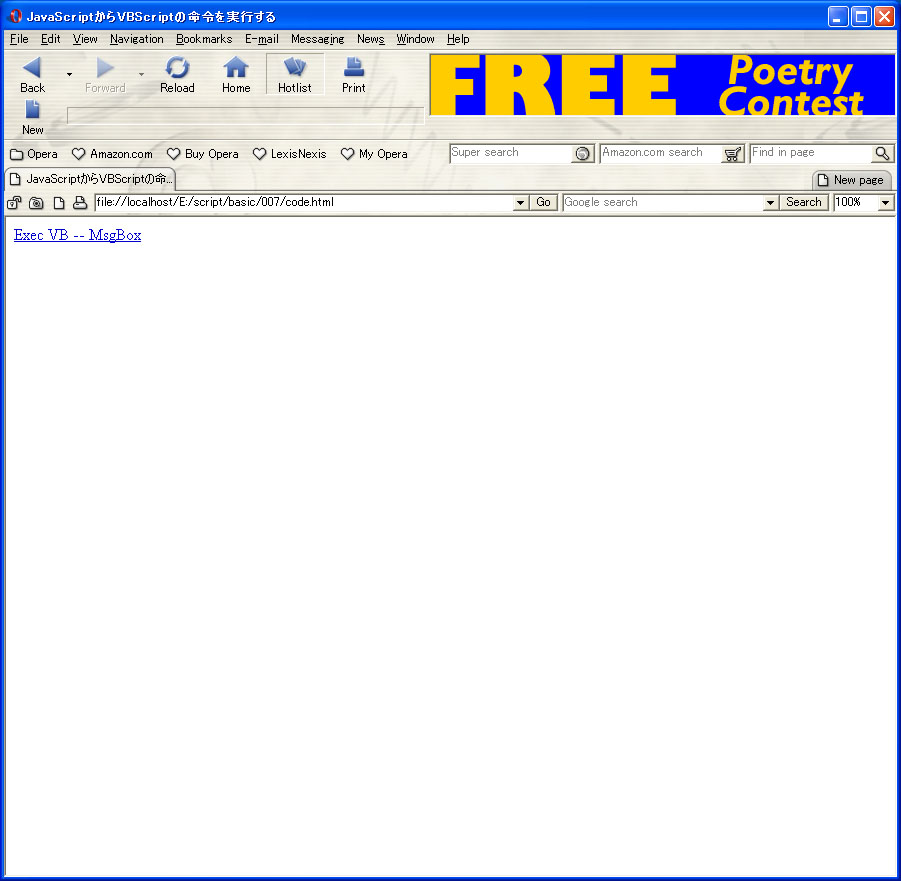Viewport: 901px width, 881px height.
Task: Open the Buy Opera bookmark
Action: coord(203,154)
